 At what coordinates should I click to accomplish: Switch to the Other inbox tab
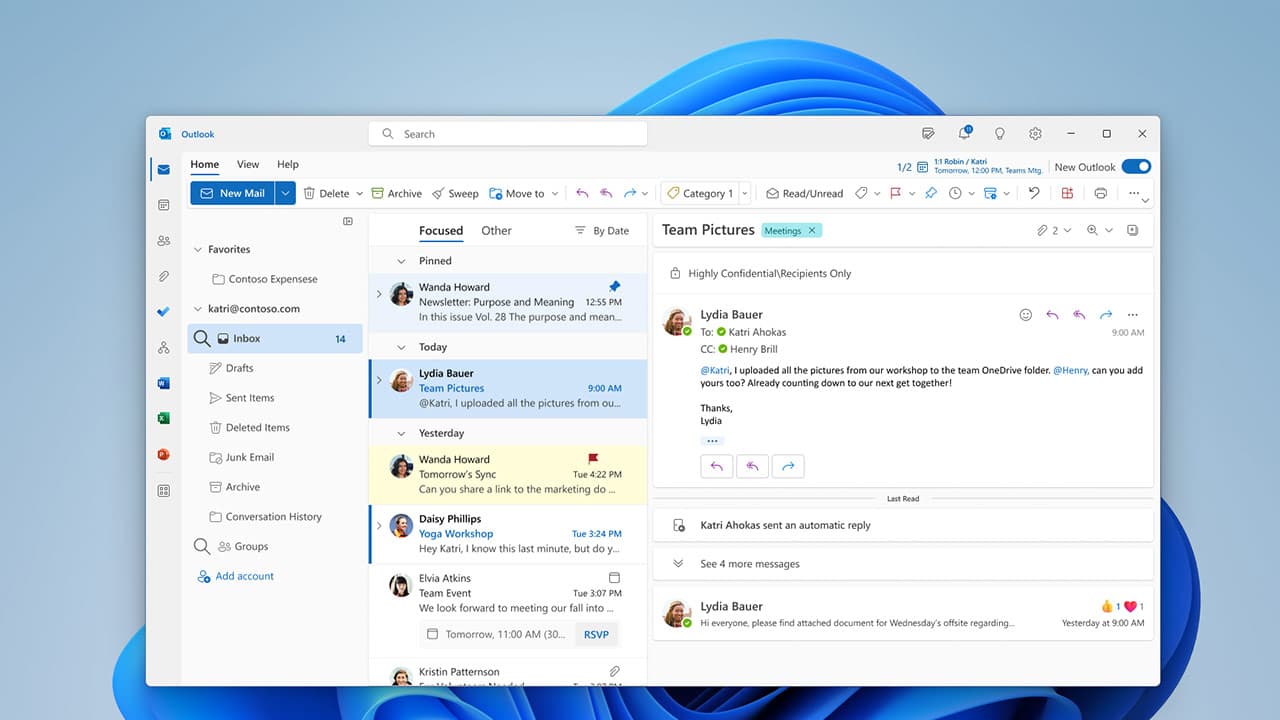[496, 230]
